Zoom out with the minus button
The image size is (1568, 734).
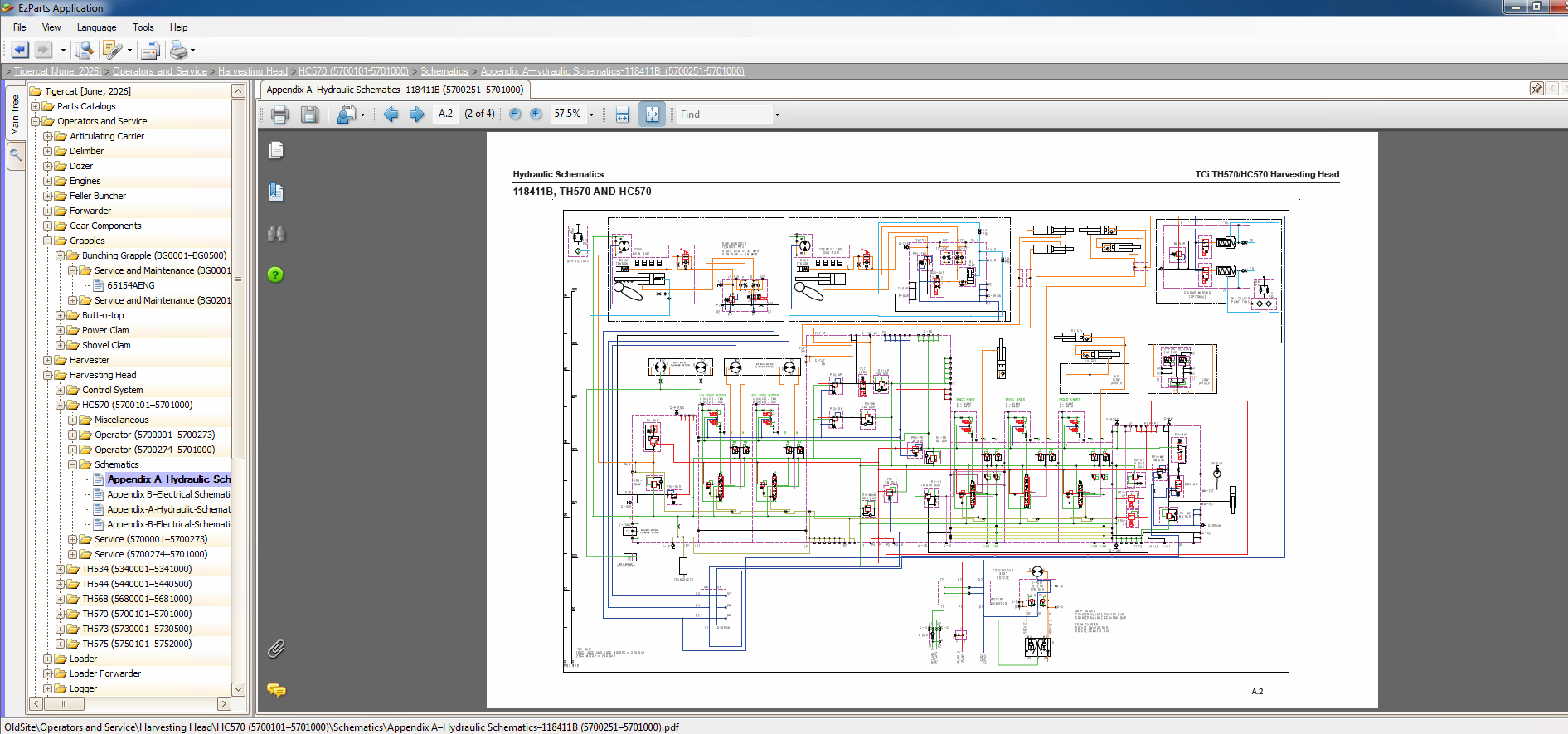(x=515, y=114)
